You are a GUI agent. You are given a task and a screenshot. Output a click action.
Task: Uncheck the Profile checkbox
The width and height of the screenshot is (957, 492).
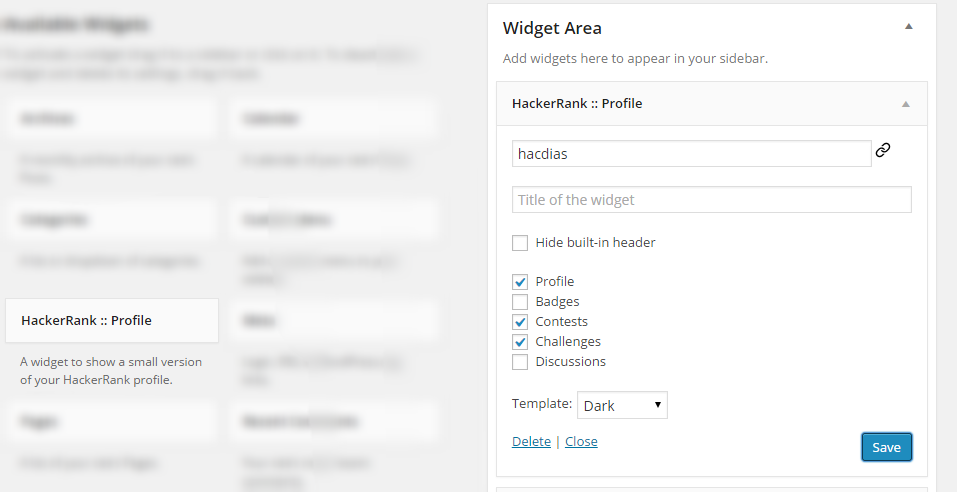pyautogui.click(x=520, y=282)
